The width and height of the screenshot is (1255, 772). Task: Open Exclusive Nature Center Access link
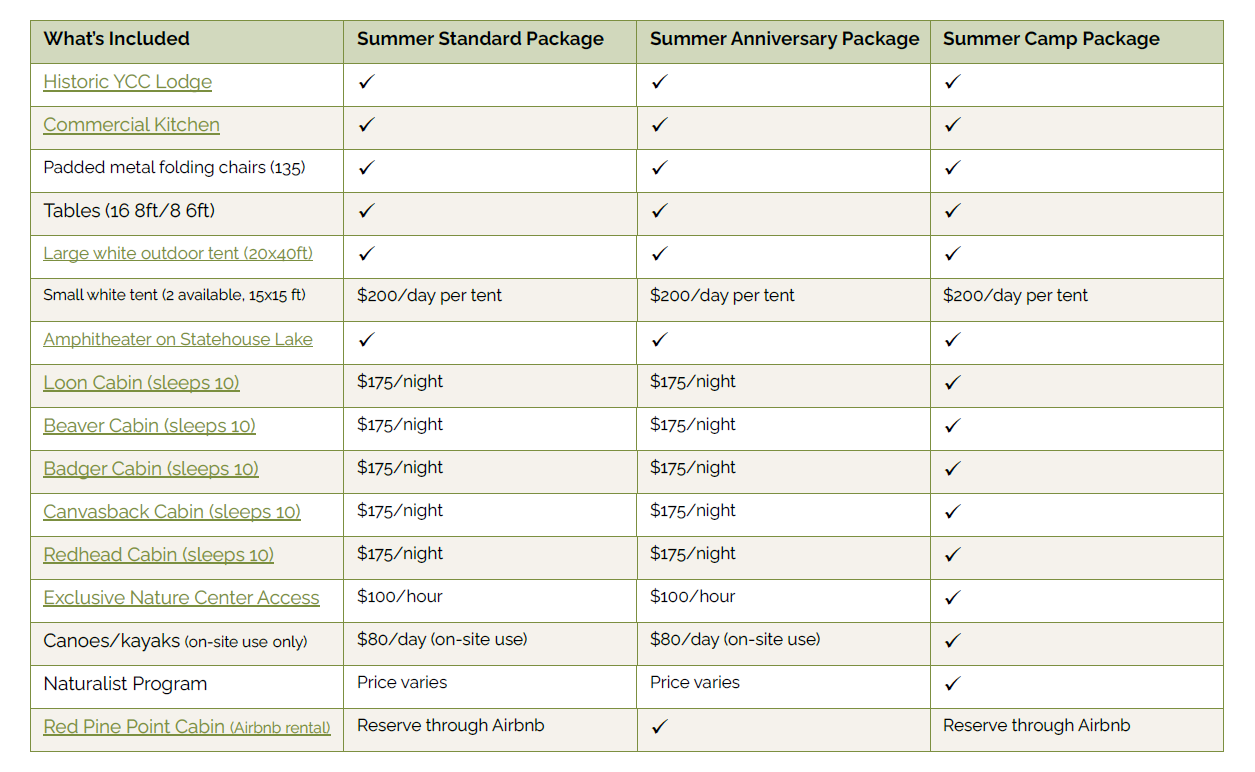[x=181, y=598]
